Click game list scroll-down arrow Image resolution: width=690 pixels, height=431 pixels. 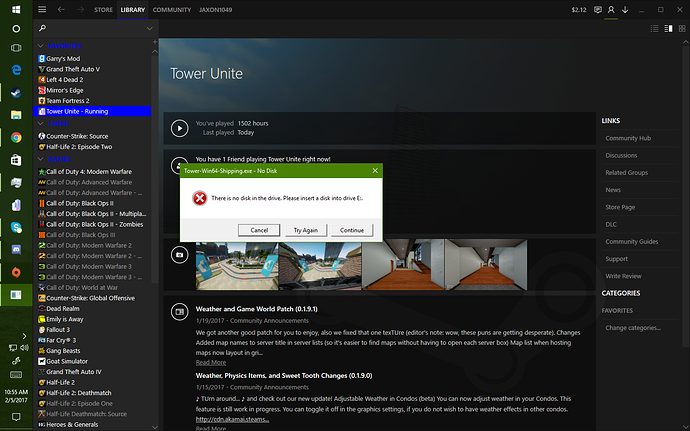coord(154,427)
